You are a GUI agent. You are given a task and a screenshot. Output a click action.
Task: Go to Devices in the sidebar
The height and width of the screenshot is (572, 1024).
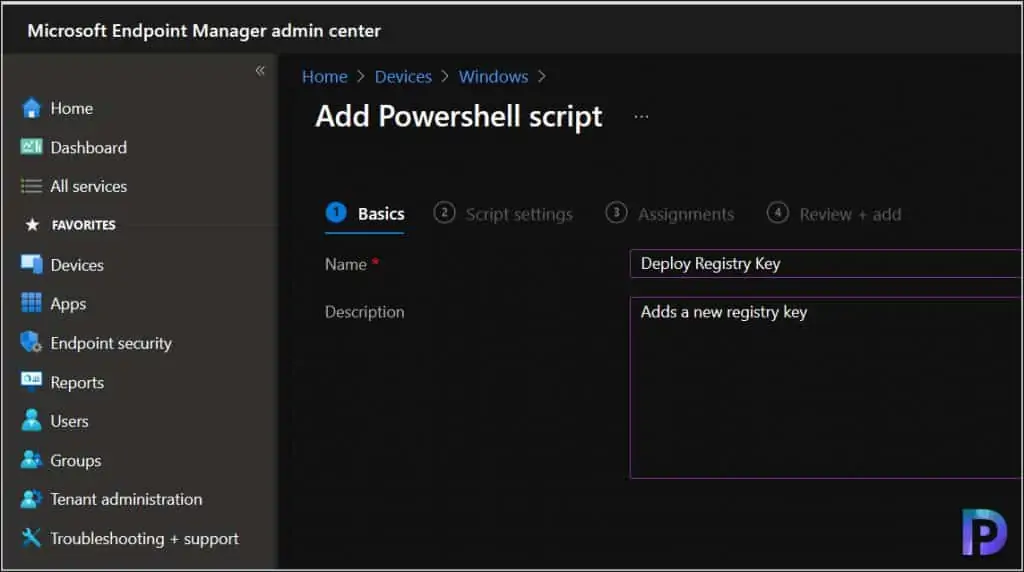coord(77,265)
